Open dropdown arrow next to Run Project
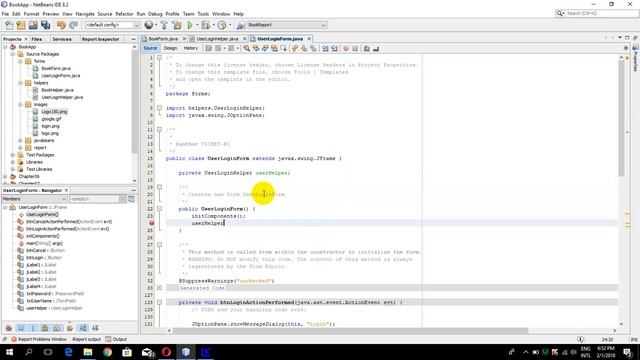The width and height of the screenshot is (640, 360). 197,25
